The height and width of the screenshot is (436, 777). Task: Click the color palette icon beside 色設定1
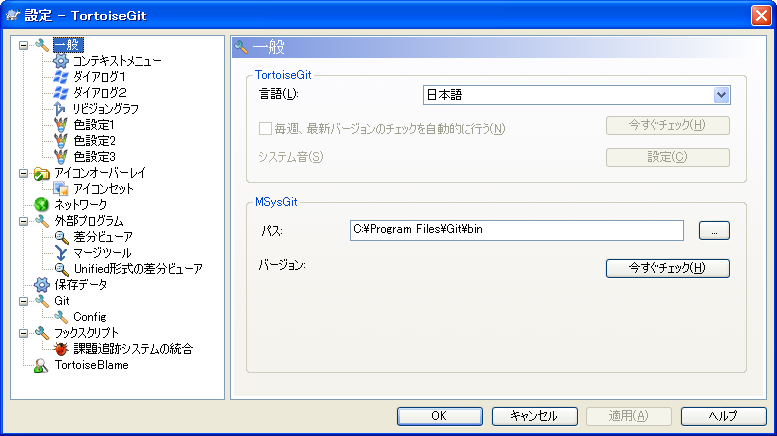point(61,125)
